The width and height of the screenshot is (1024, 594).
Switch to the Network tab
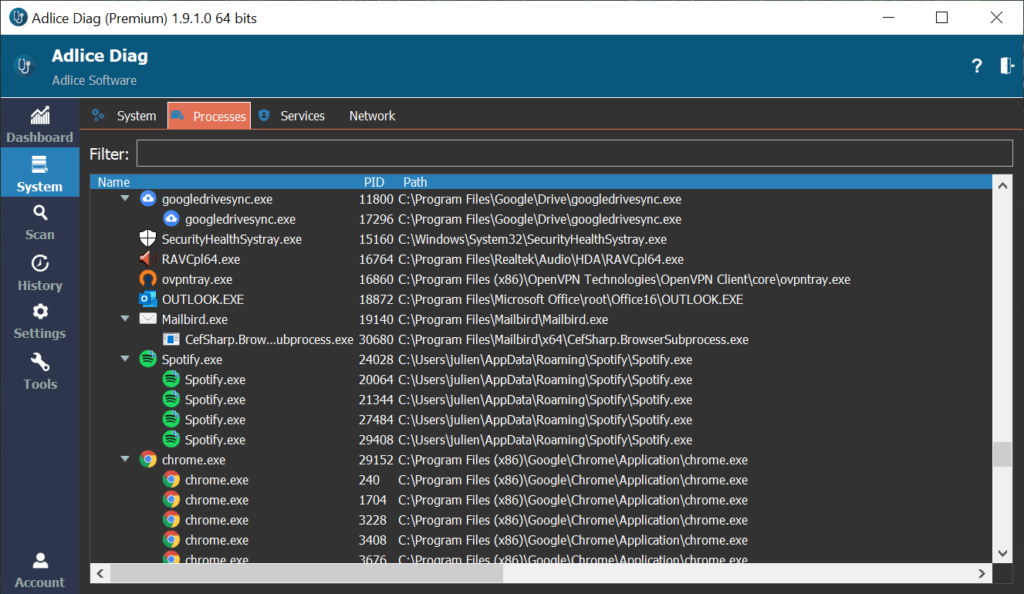[372, 116]
